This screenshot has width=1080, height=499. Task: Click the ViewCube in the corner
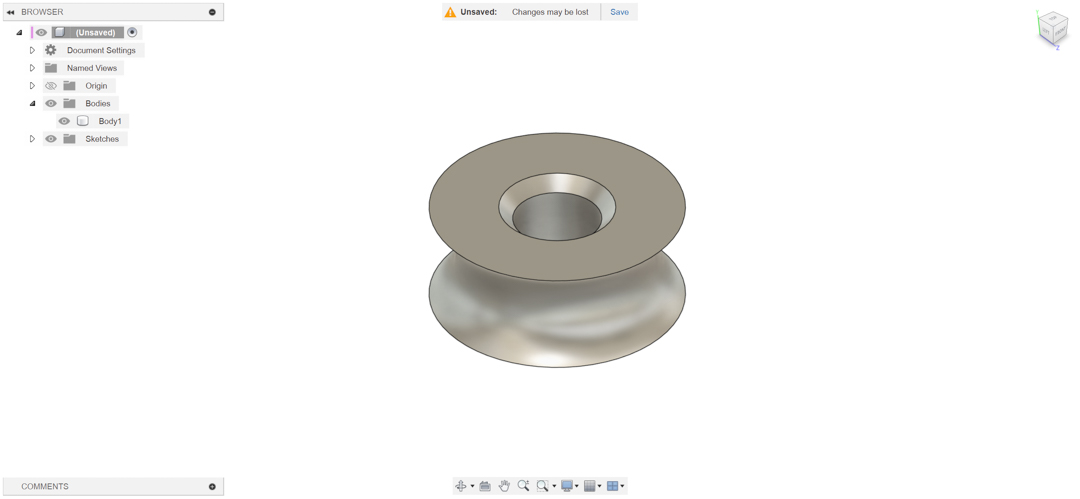pyautogui.click(x=1051, y=29)
